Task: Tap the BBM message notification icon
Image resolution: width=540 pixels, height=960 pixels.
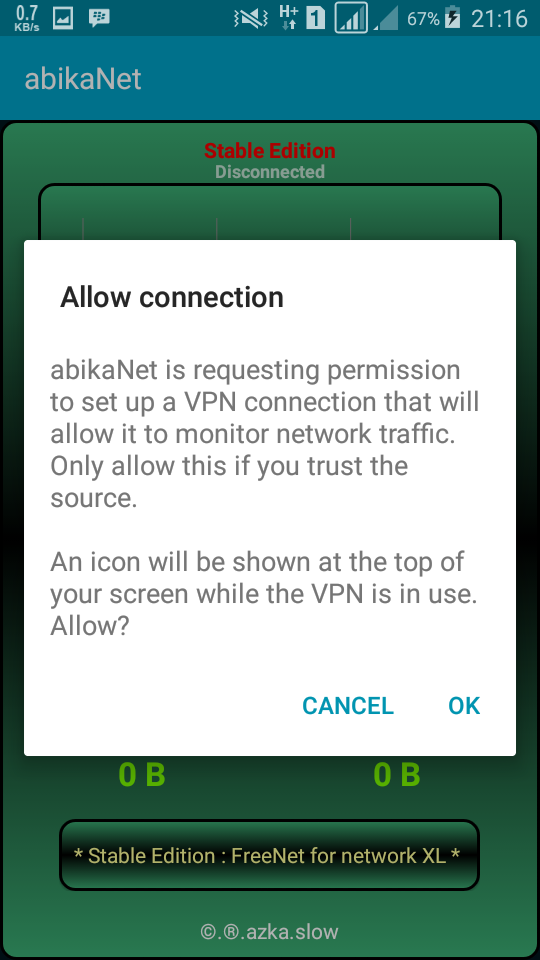Action: [x=99, y=18]
